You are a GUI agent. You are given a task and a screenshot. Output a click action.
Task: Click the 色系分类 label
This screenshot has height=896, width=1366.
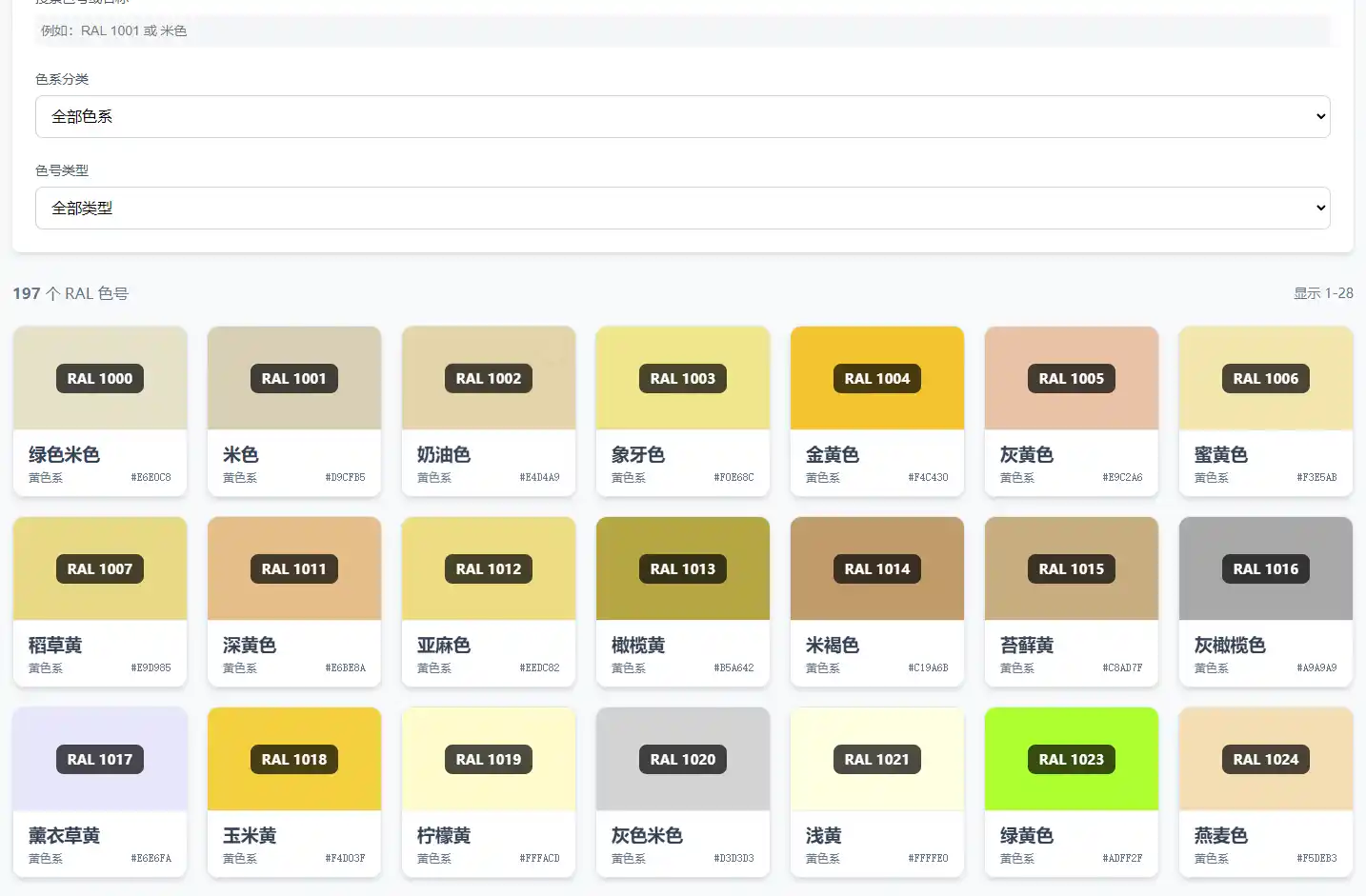coord(62,79)
